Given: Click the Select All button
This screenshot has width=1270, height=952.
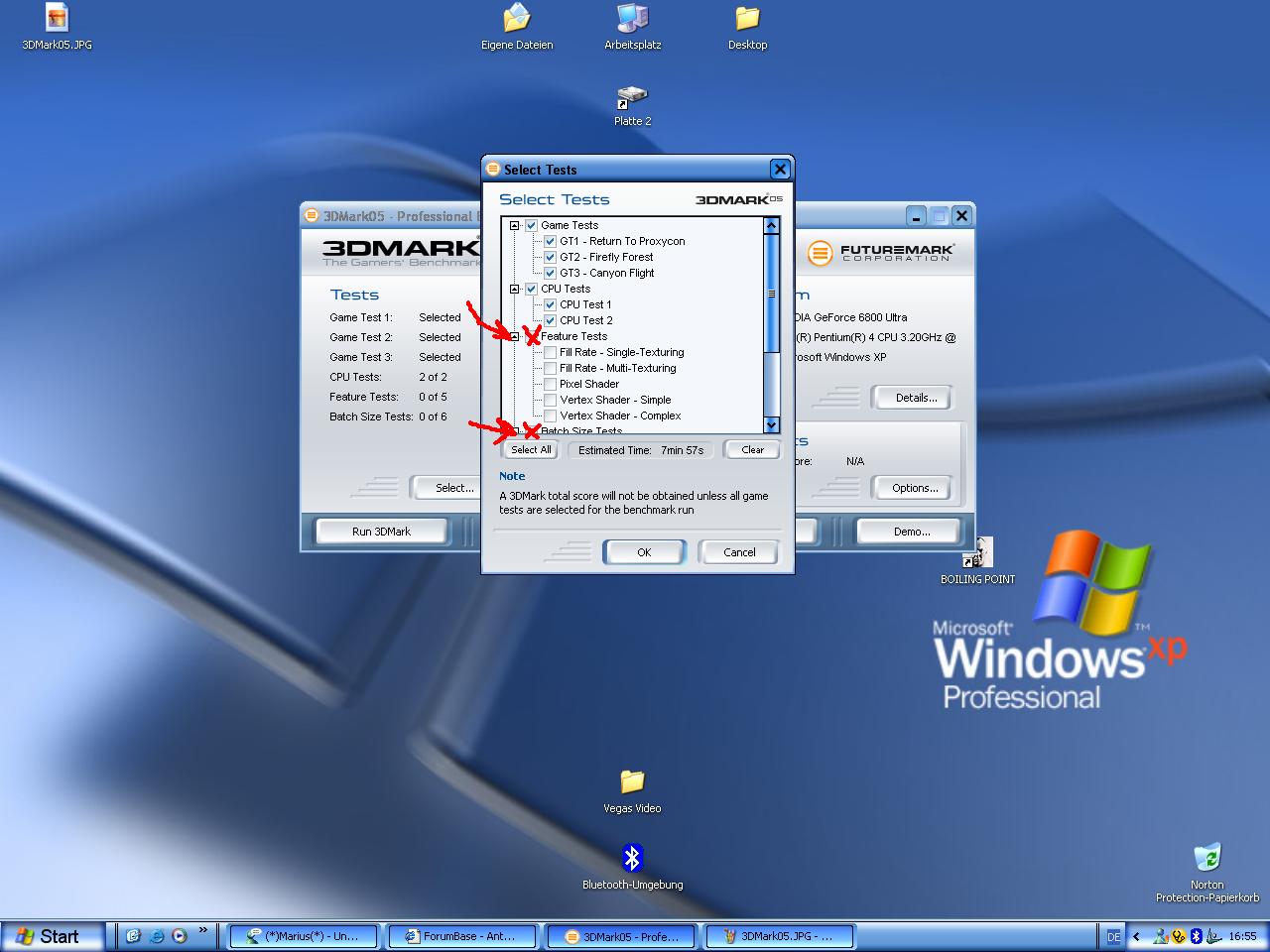Looking at the screenshot, I should tap(531, 449).
